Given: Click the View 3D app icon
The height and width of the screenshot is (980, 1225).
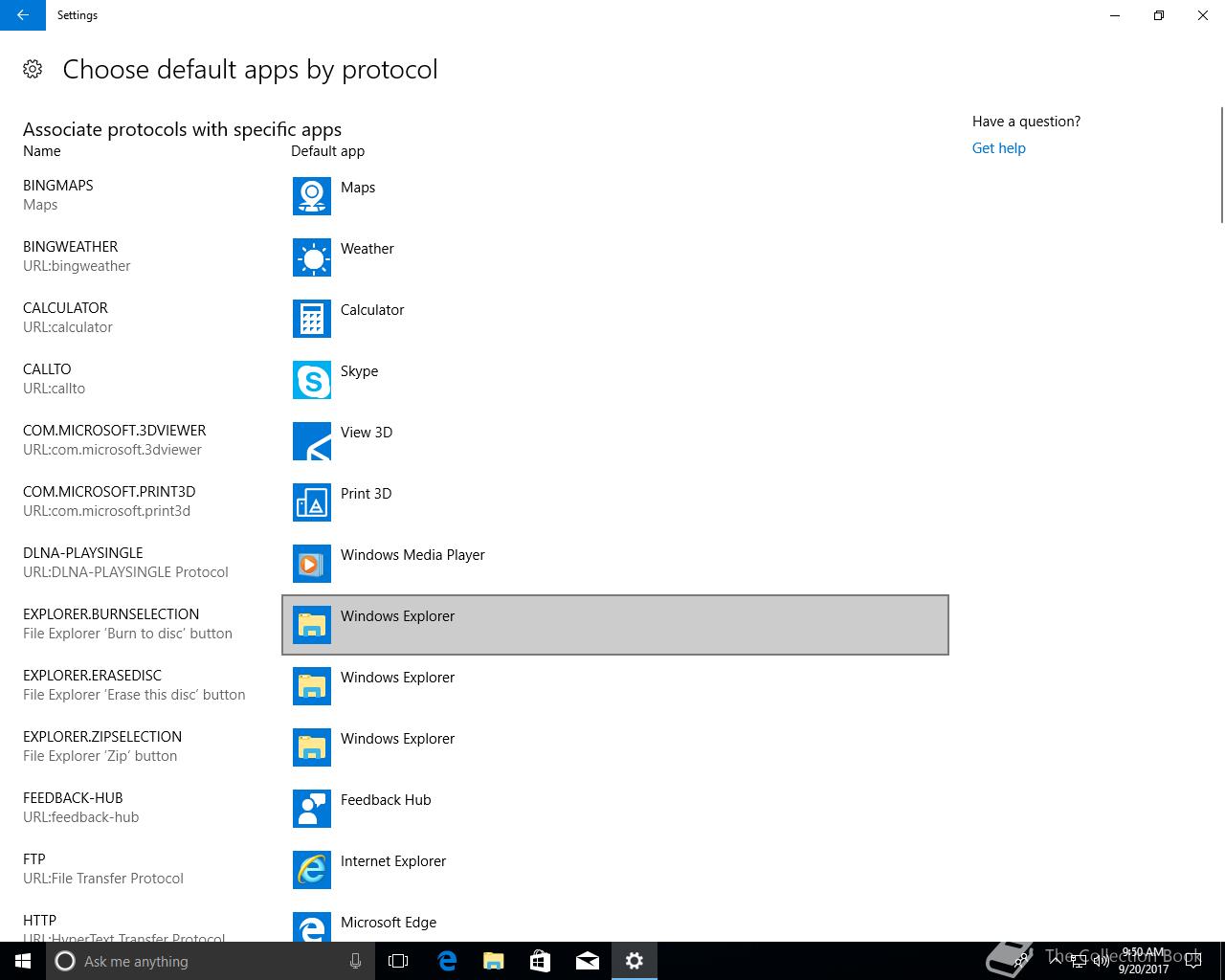Looking at the screenshot, I should (x=312, y=441).
